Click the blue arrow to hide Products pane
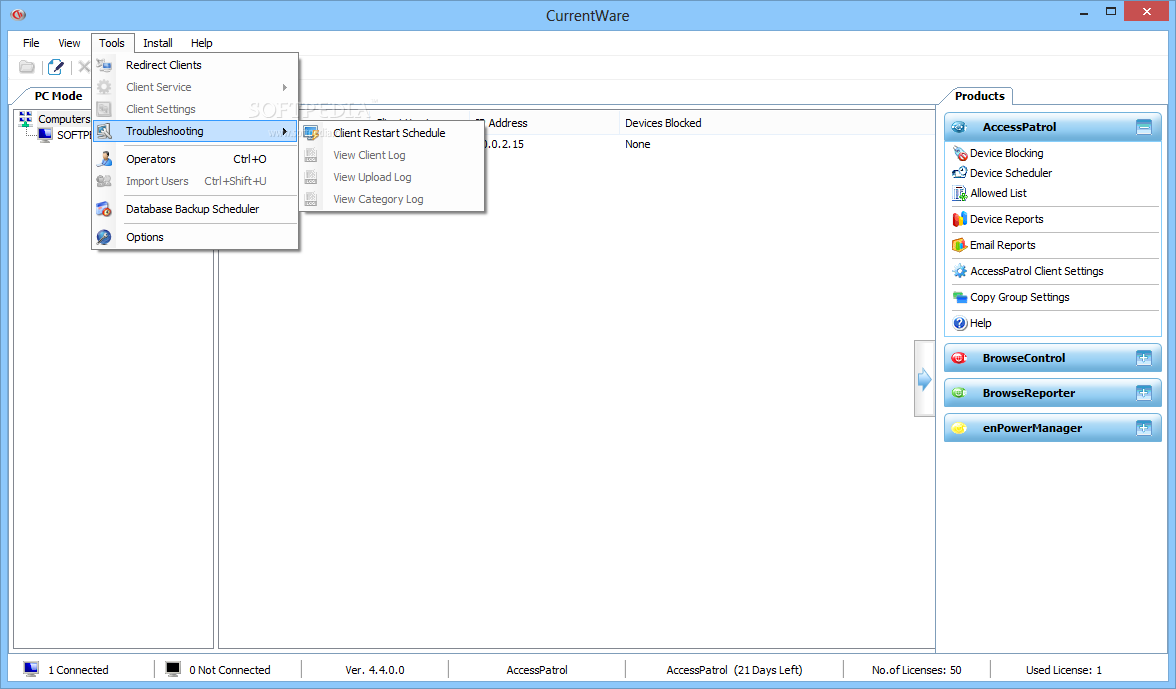The height and width of the screenshot is (689, 1176). point(924,379)
